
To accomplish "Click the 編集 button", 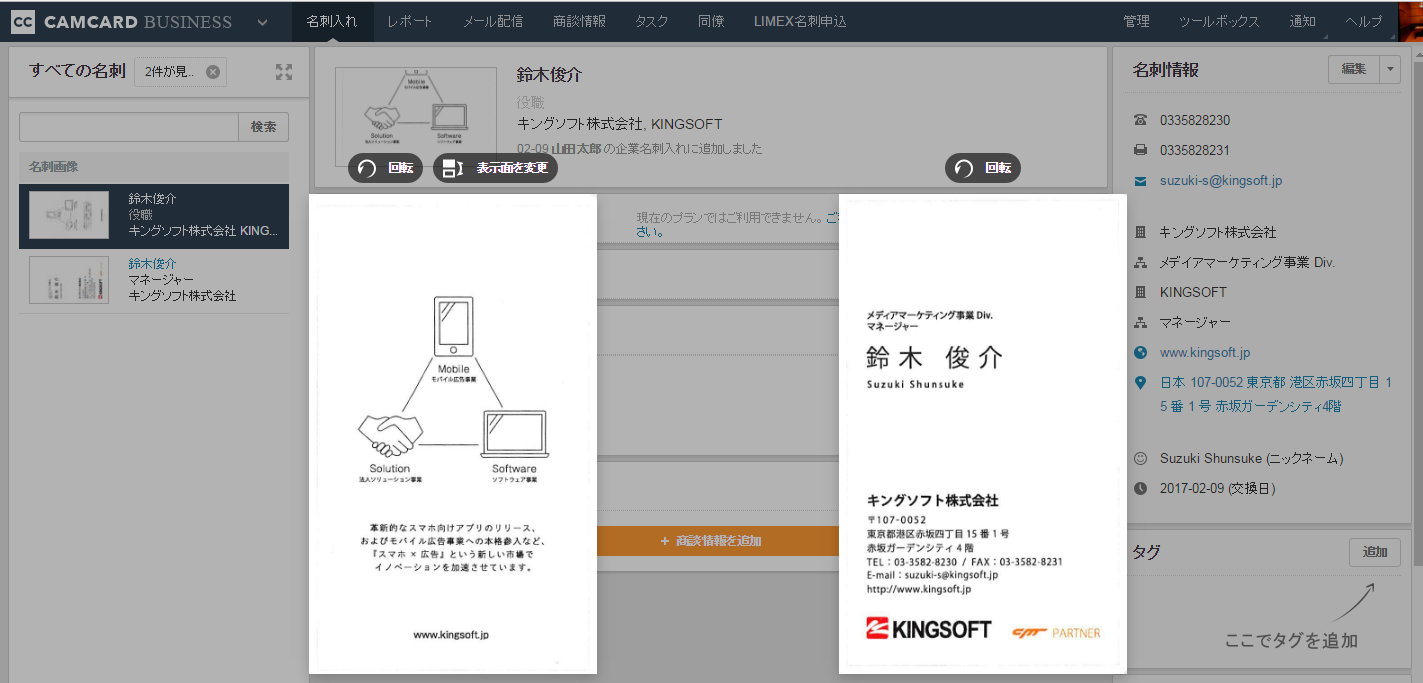I will (1354, 69).
